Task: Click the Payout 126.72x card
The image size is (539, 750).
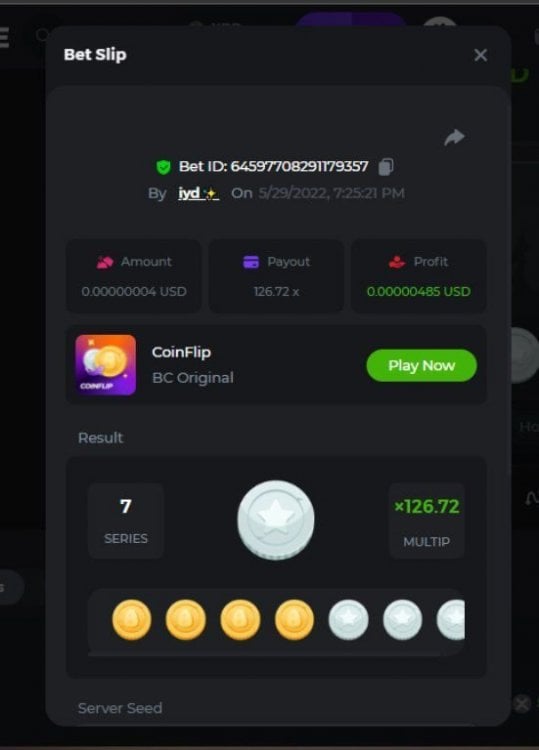Action: (276, 276)
